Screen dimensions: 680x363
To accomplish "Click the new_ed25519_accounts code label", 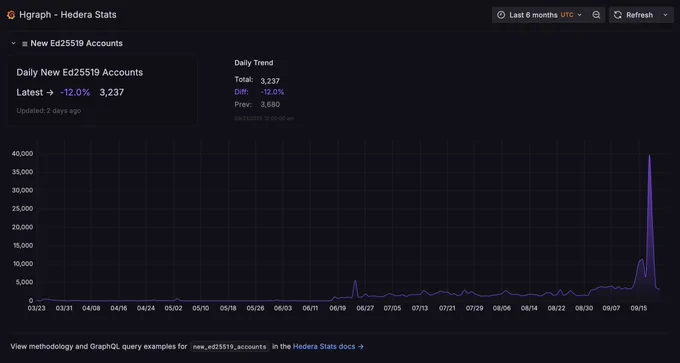I will (x=230, y=347).
